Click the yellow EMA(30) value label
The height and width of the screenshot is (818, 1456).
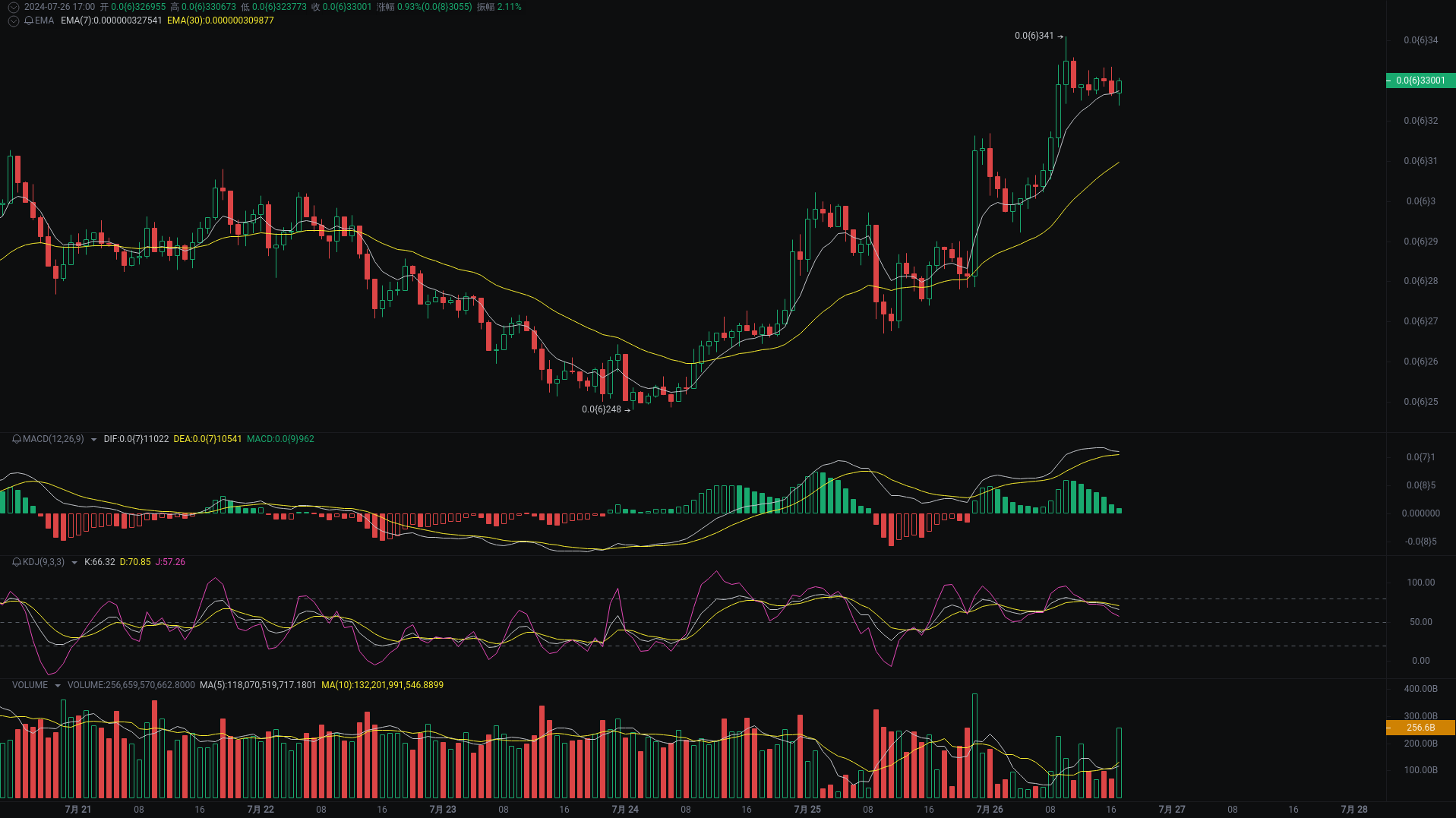pyautogui.click(x=220, y=21)
